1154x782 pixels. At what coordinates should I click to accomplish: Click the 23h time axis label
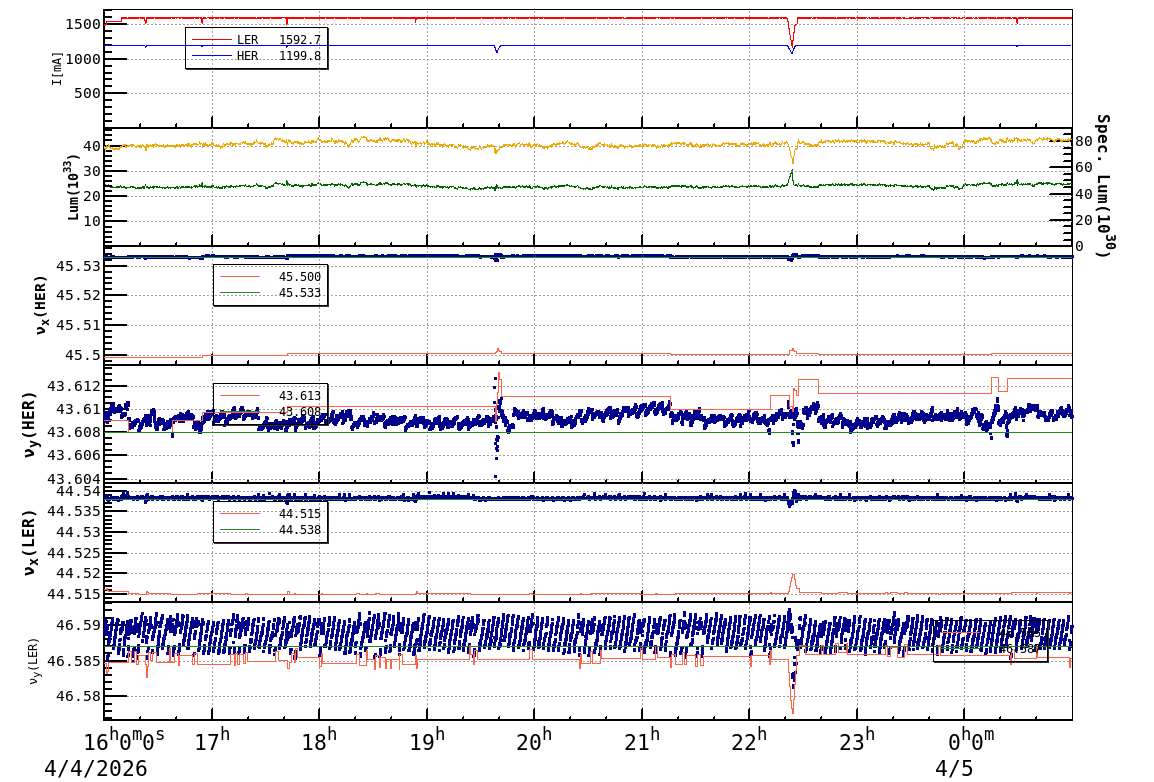(x=857, y=740)
